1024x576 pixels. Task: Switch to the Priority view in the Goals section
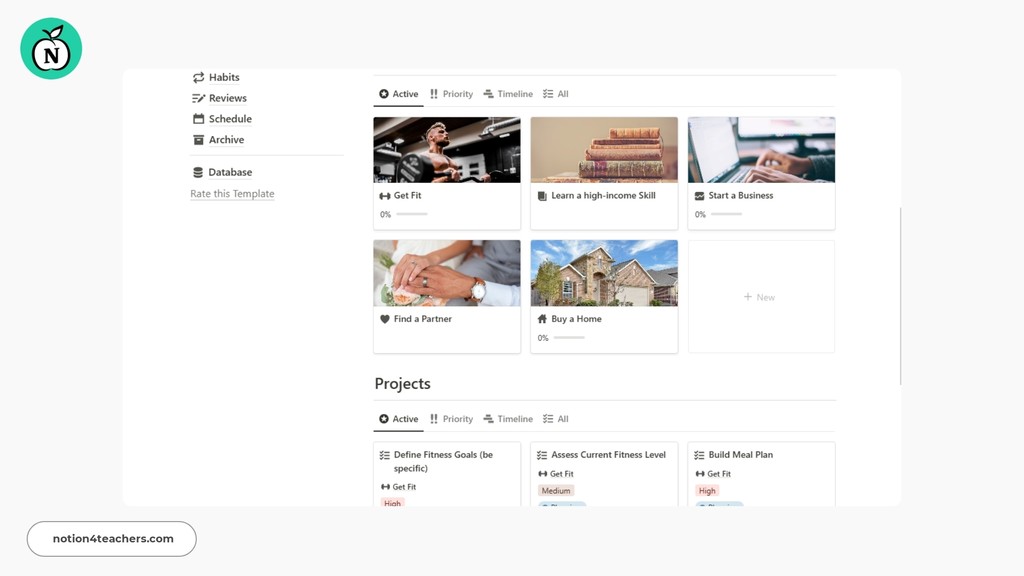[458, 93]
